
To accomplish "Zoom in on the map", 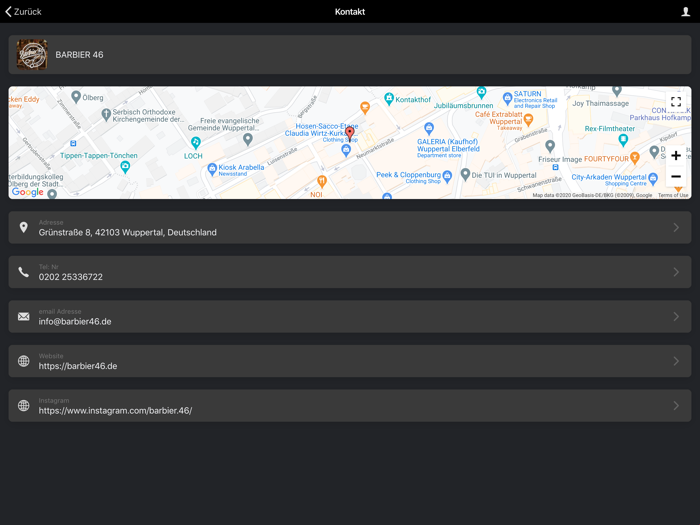I will tap(676, 155).
